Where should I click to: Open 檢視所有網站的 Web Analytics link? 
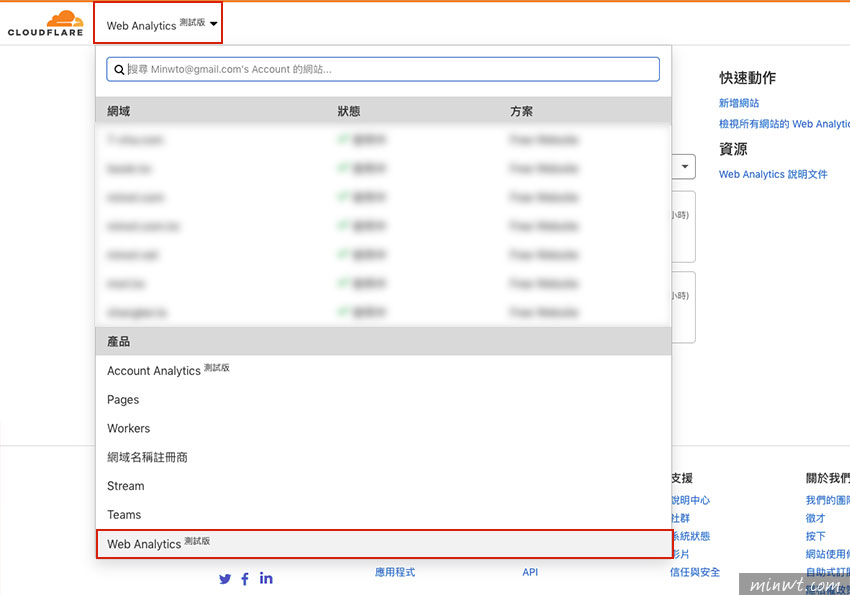pyautogui.click(x=784, y=124)
